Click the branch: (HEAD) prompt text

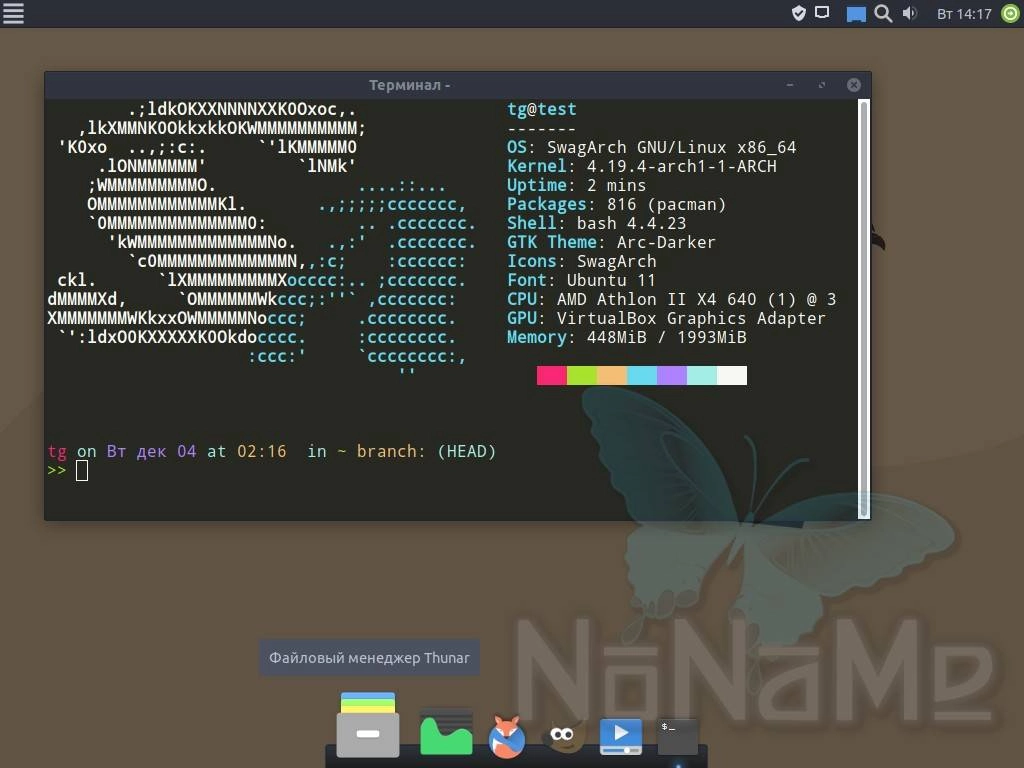tap(426, 451)
